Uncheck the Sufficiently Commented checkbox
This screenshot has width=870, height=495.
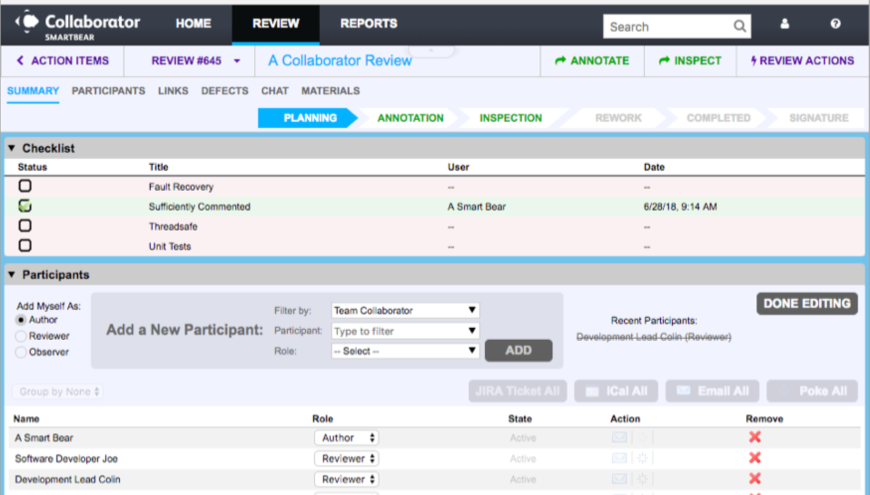(x=25, y=206)
